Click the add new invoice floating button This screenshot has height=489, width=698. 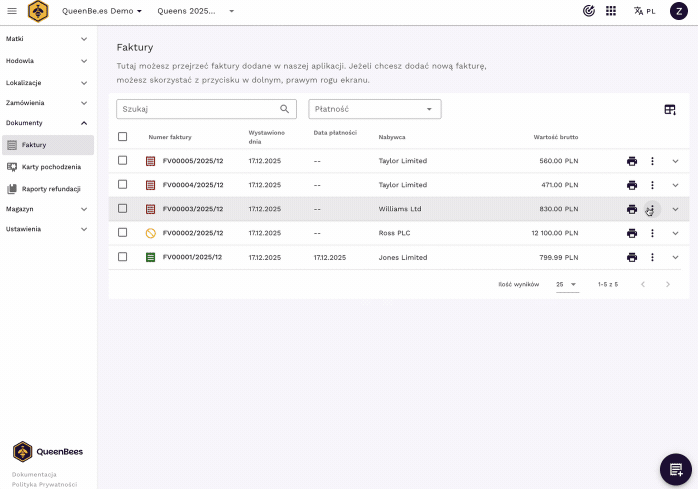676,469
